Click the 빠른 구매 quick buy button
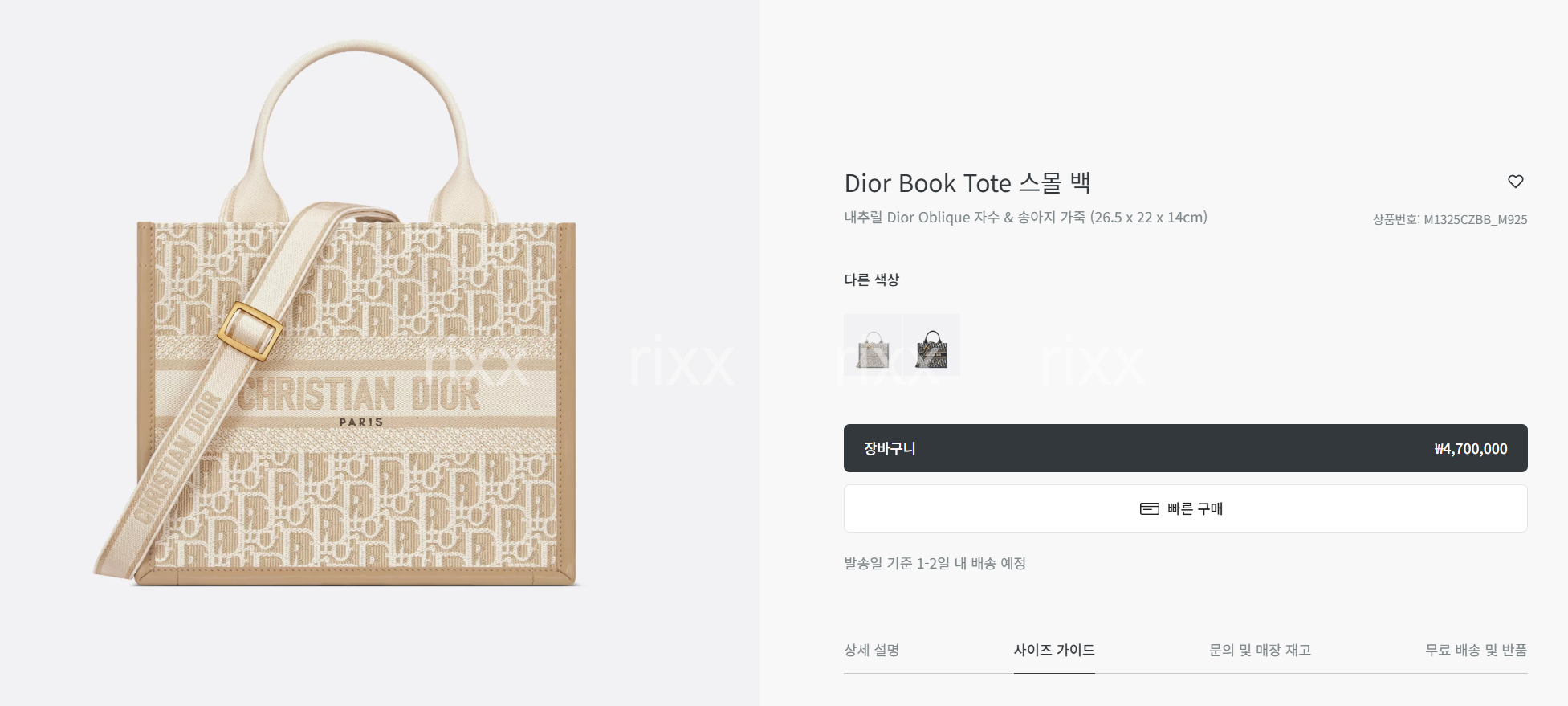This screenshot has width=1568, height=706. [x=1185, y=508]
